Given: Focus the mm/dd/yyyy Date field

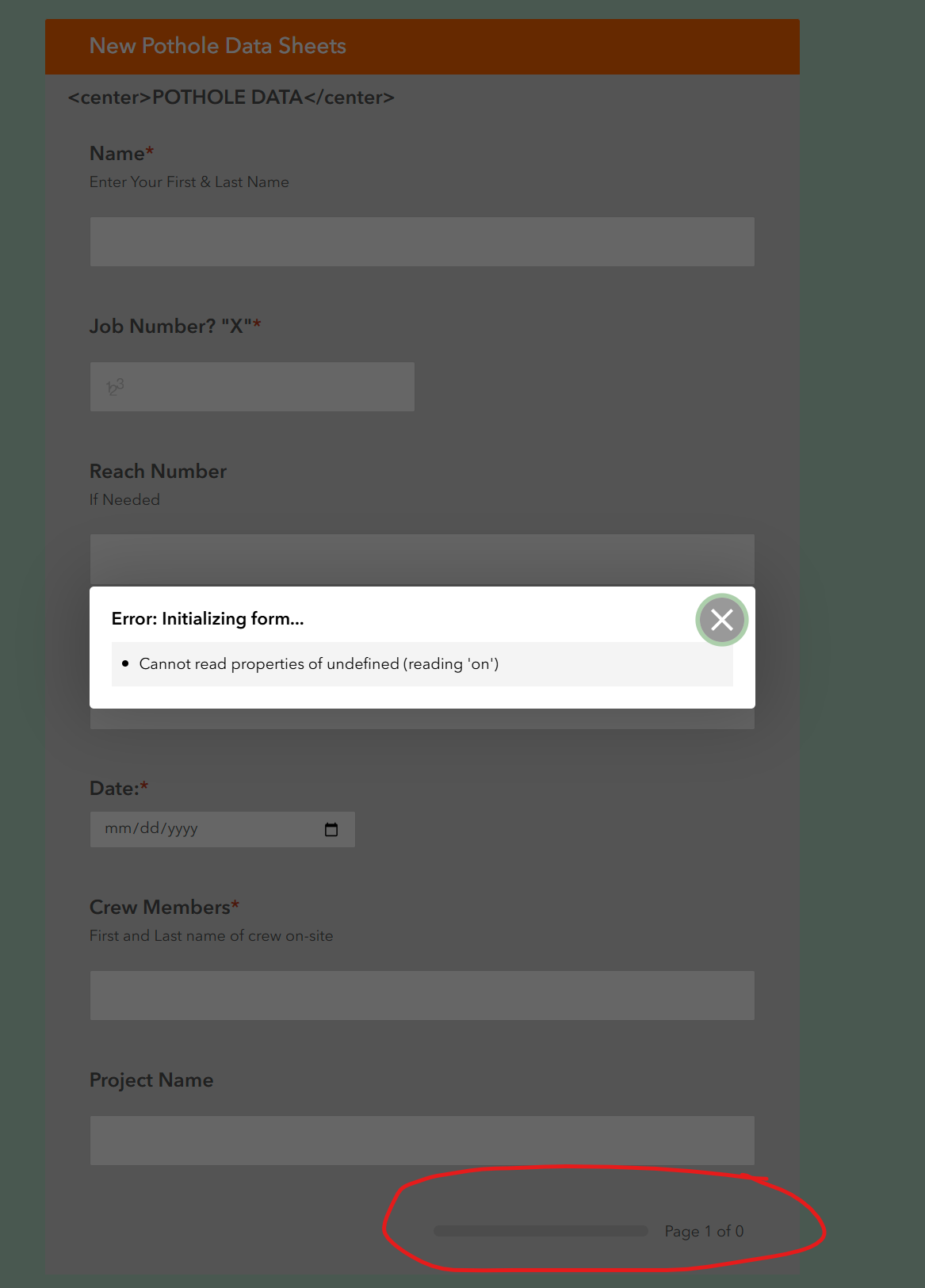Looking at the screenshot, I should click(198, 828).
